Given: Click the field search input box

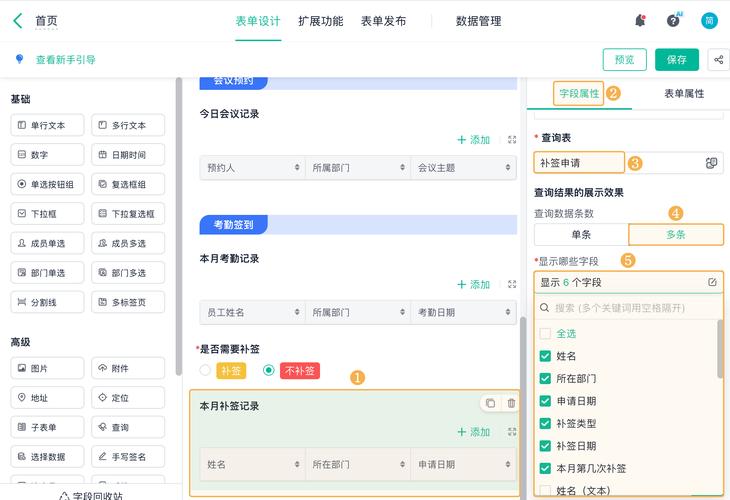Looking at the screenshot, I should click(627, 308).
